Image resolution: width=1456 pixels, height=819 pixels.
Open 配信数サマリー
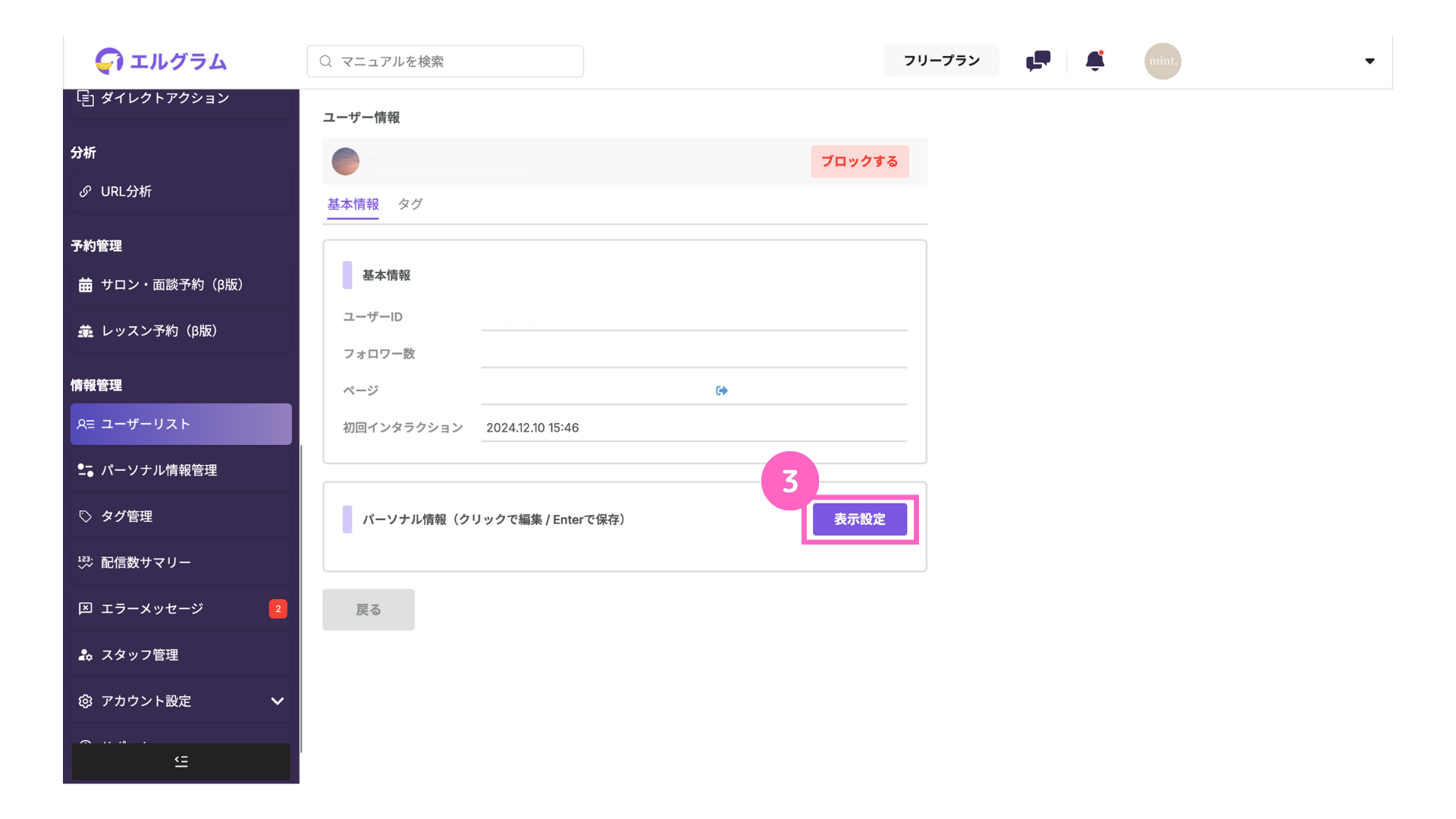coord(181,563)
